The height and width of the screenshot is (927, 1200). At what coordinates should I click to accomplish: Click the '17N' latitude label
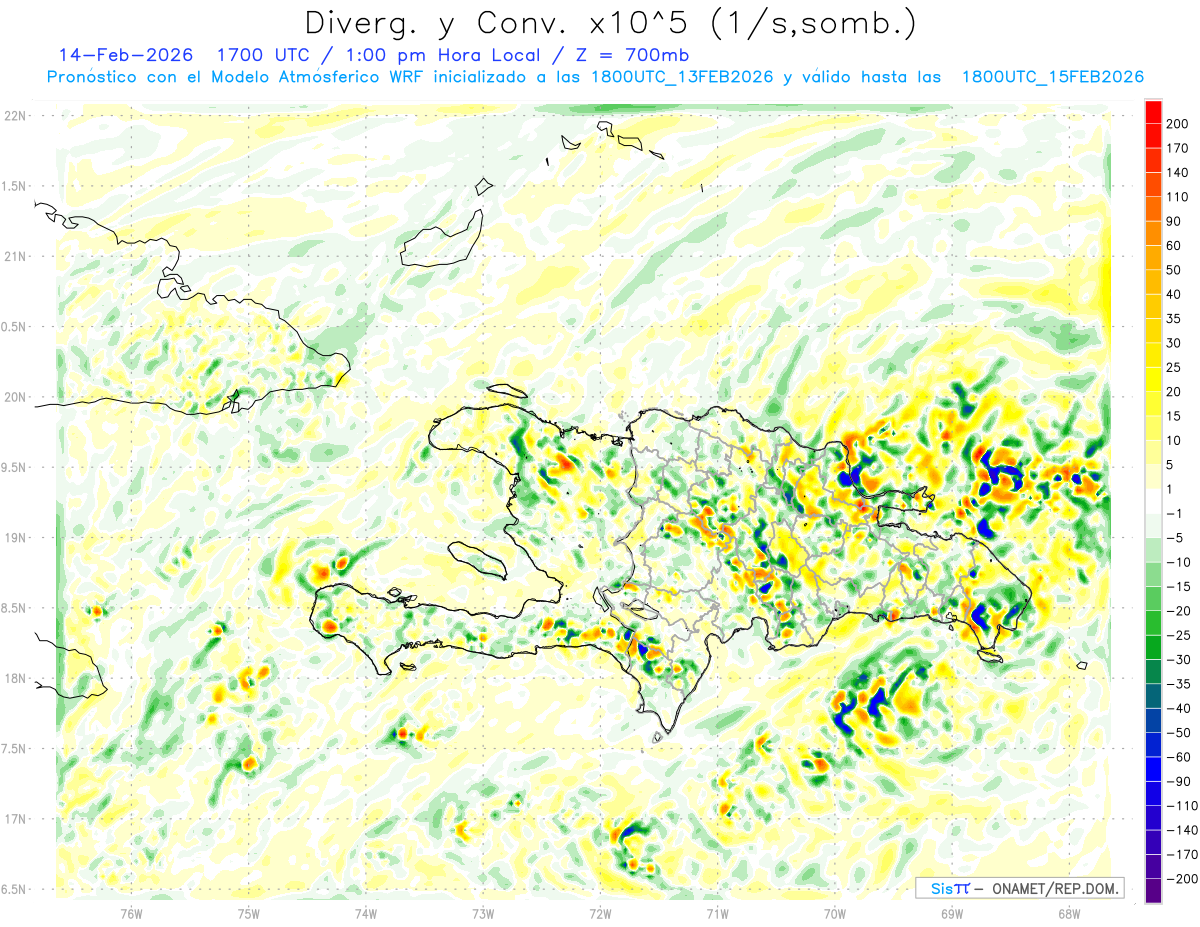pos(15,819)
